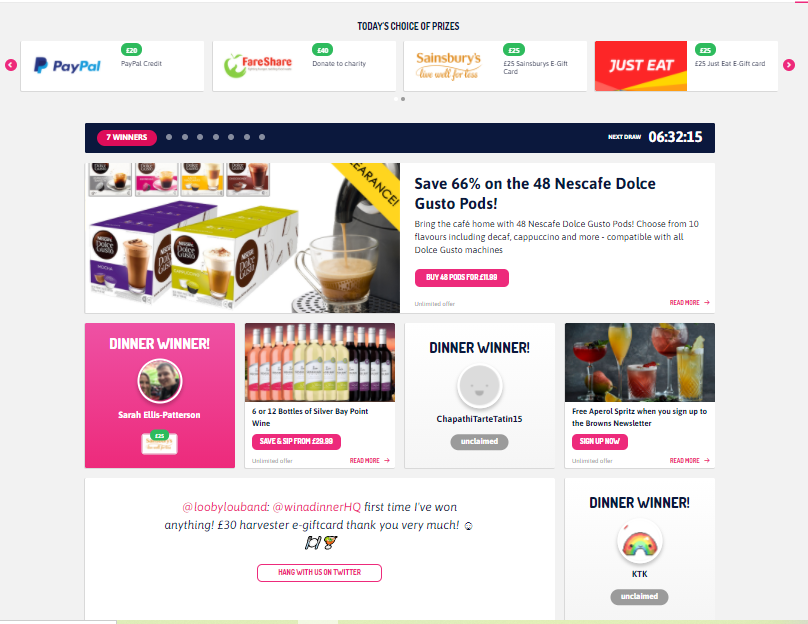This screenshot has height=624, width=808.
Task: Click Sign Up Now for Aperol Spritz
Action: point(600,442)
